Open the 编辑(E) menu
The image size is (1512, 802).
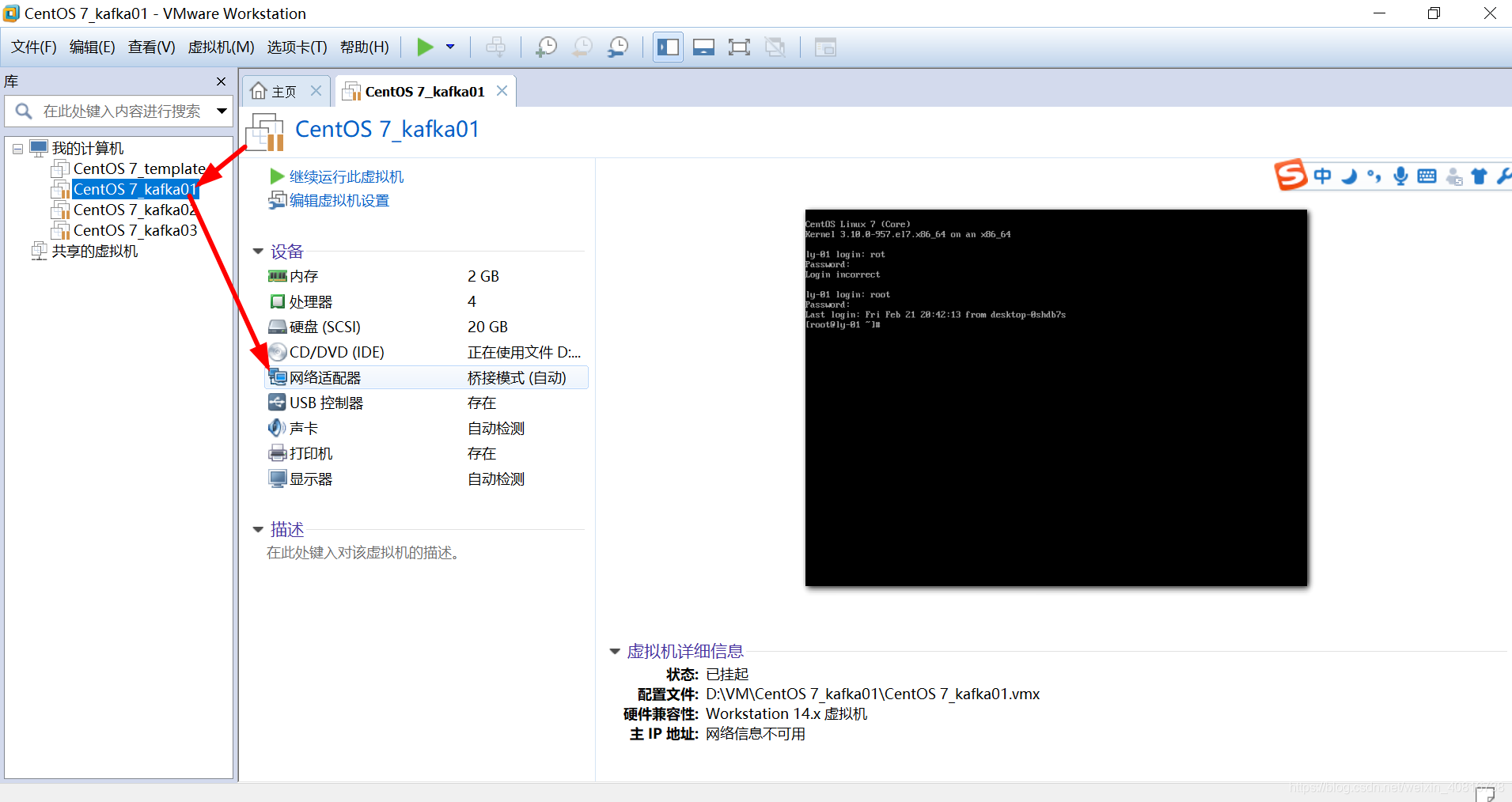click(93, 47)
